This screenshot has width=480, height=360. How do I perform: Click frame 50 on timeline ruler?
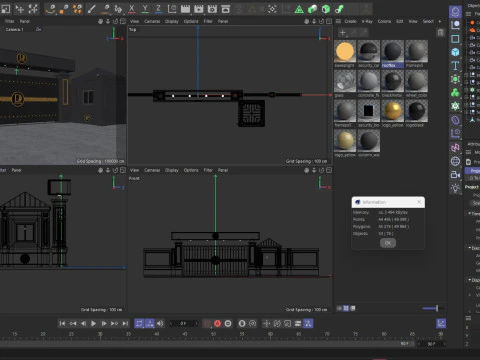click(213, 334)
